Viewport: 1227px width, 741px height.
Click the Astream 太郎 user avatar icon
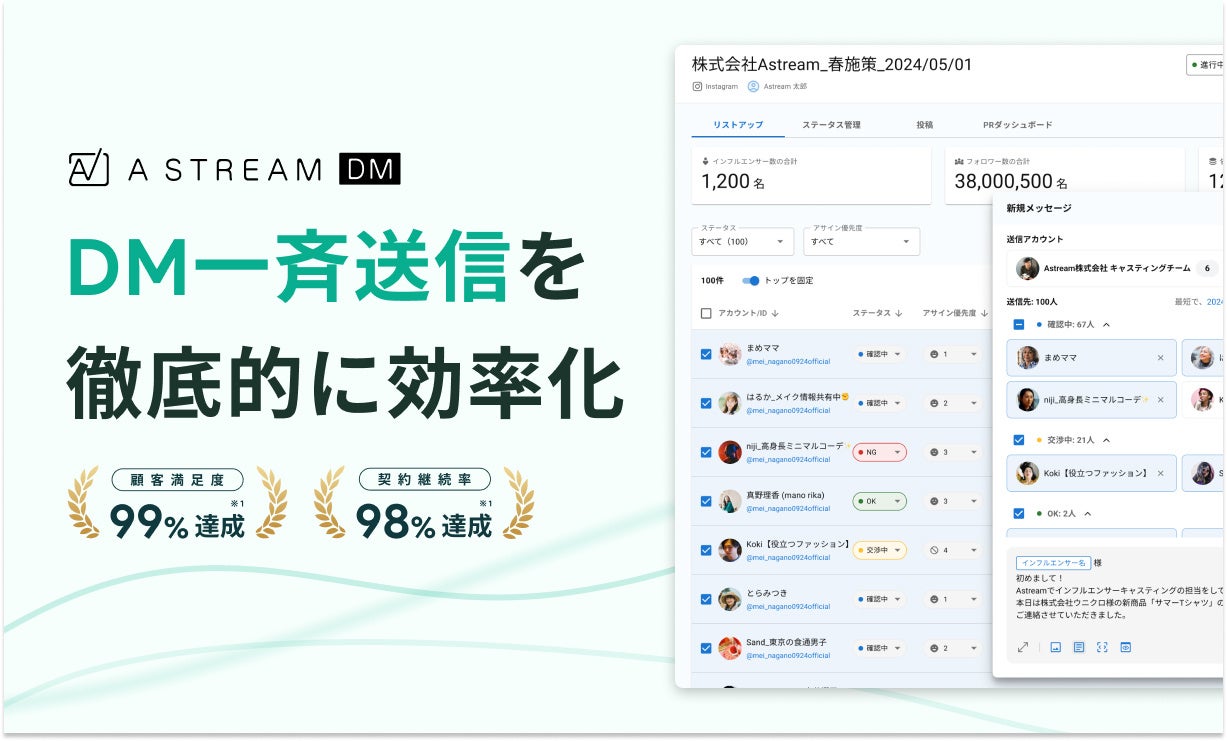(753, 87)
